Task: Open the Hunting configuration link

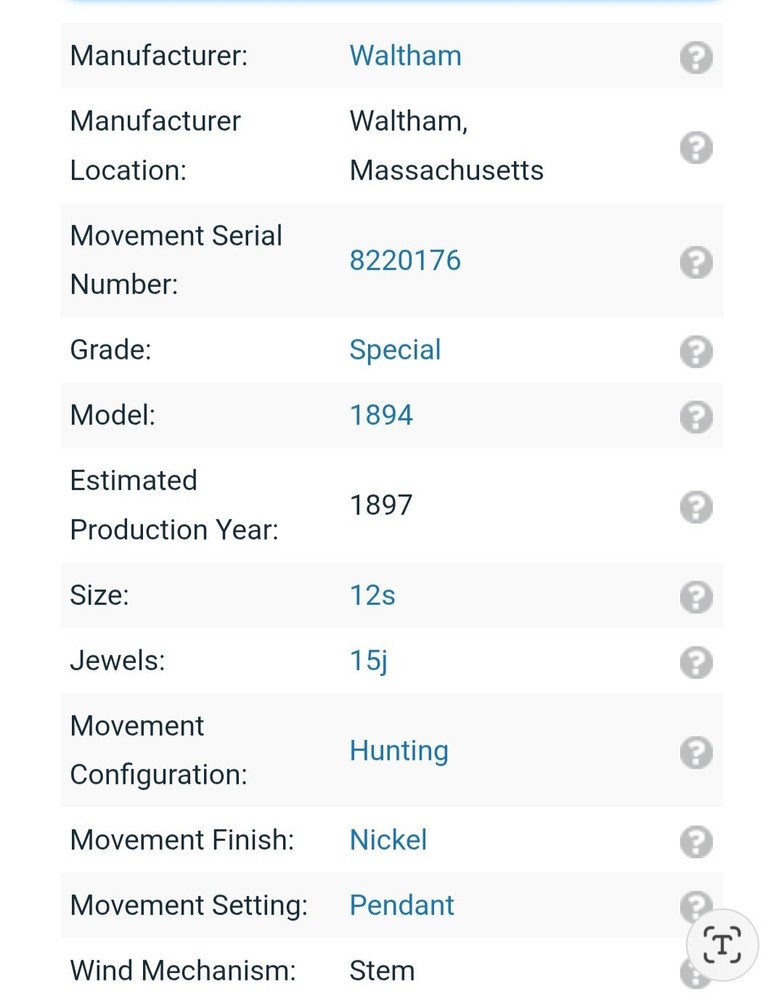Action: pos(398,751)
